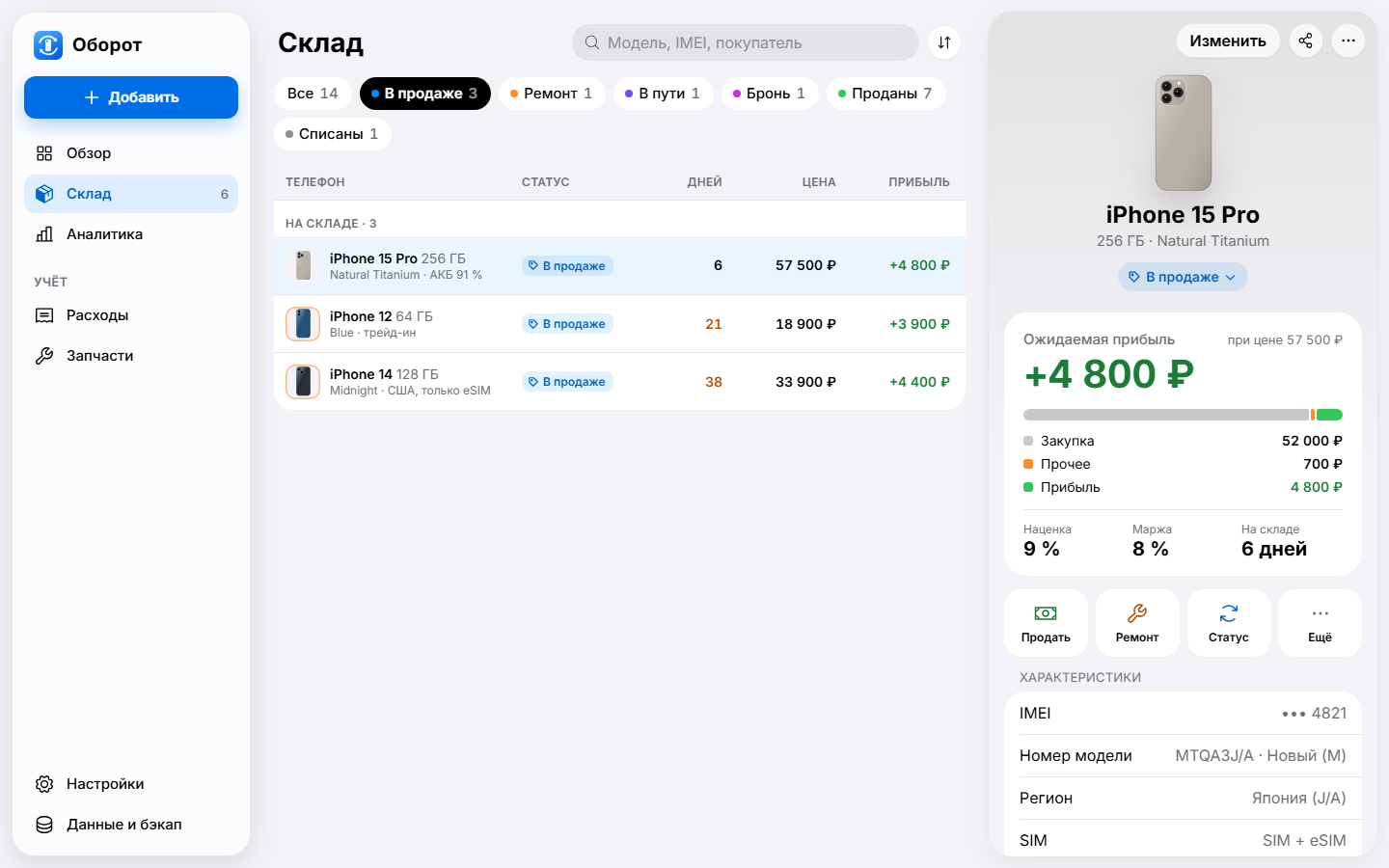The width and height of the screenshot is (1389, 868).
Task: Select the В продаже filter tab
Action: (x=425, y=94)
